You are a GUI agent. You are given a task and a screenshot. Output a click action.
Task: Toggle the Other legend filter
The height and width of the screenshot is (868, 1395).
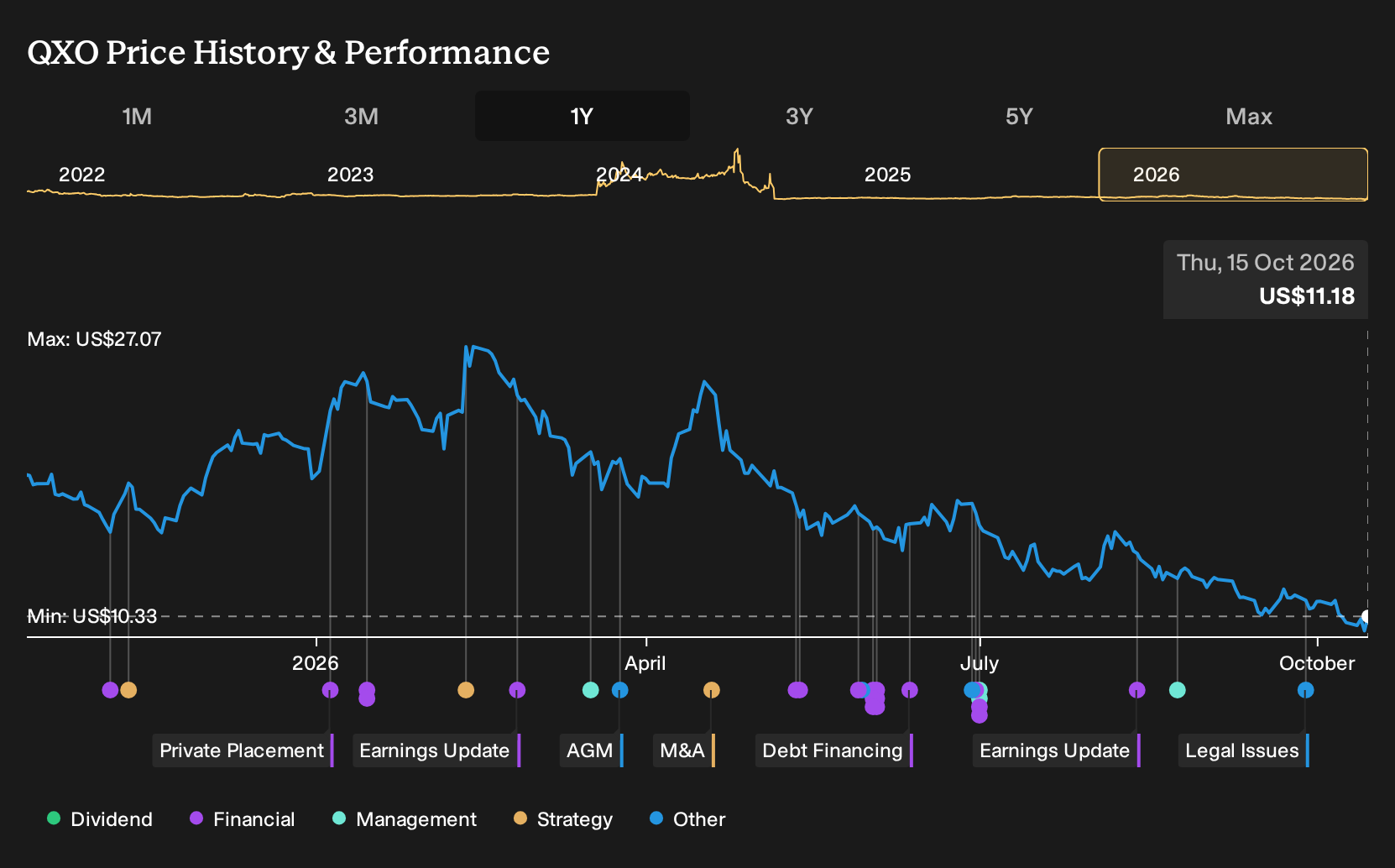[x=687, y=819]
